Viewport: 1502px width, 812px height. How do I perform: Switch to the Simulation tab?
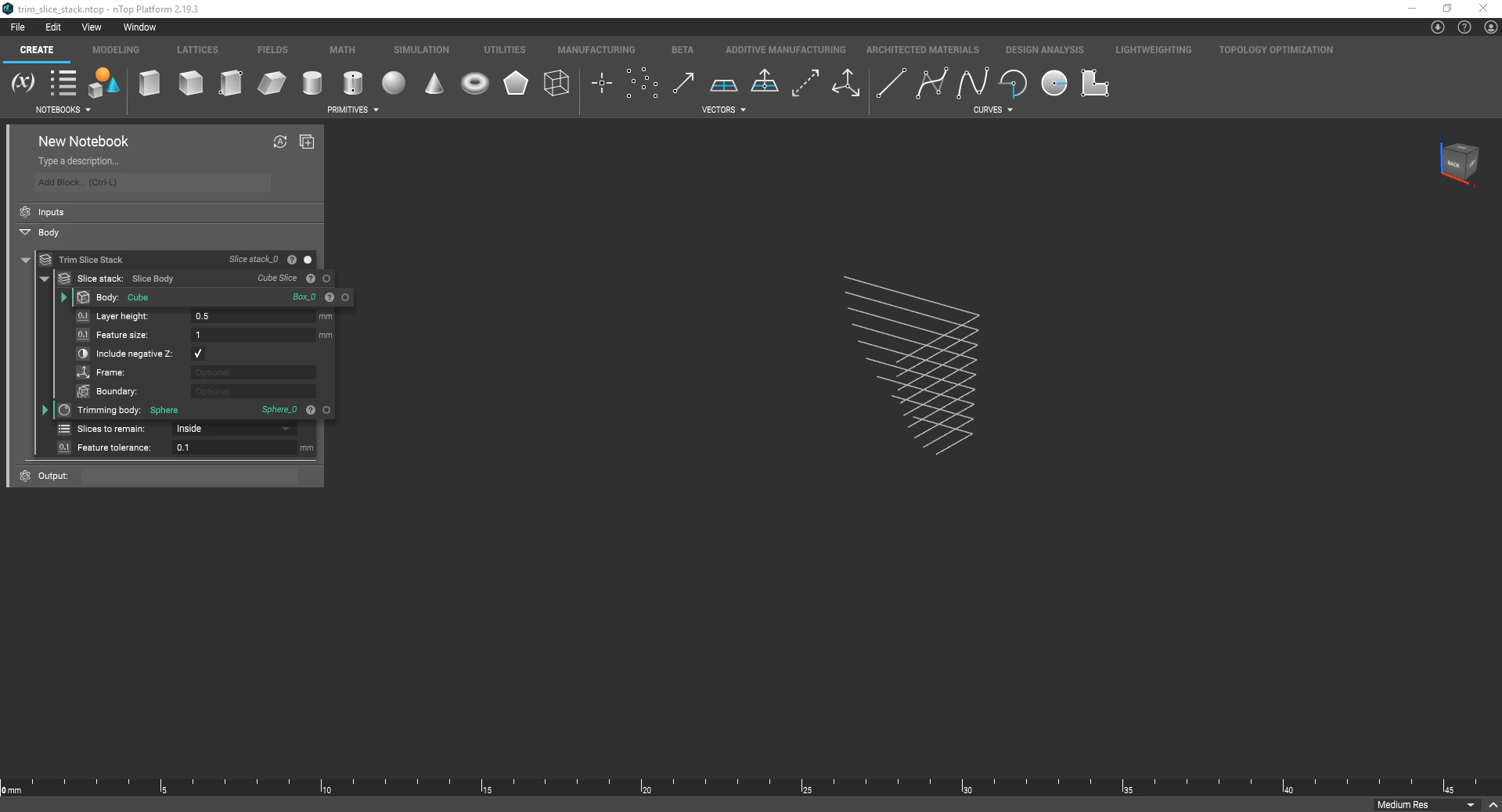[x=421, y=49]
